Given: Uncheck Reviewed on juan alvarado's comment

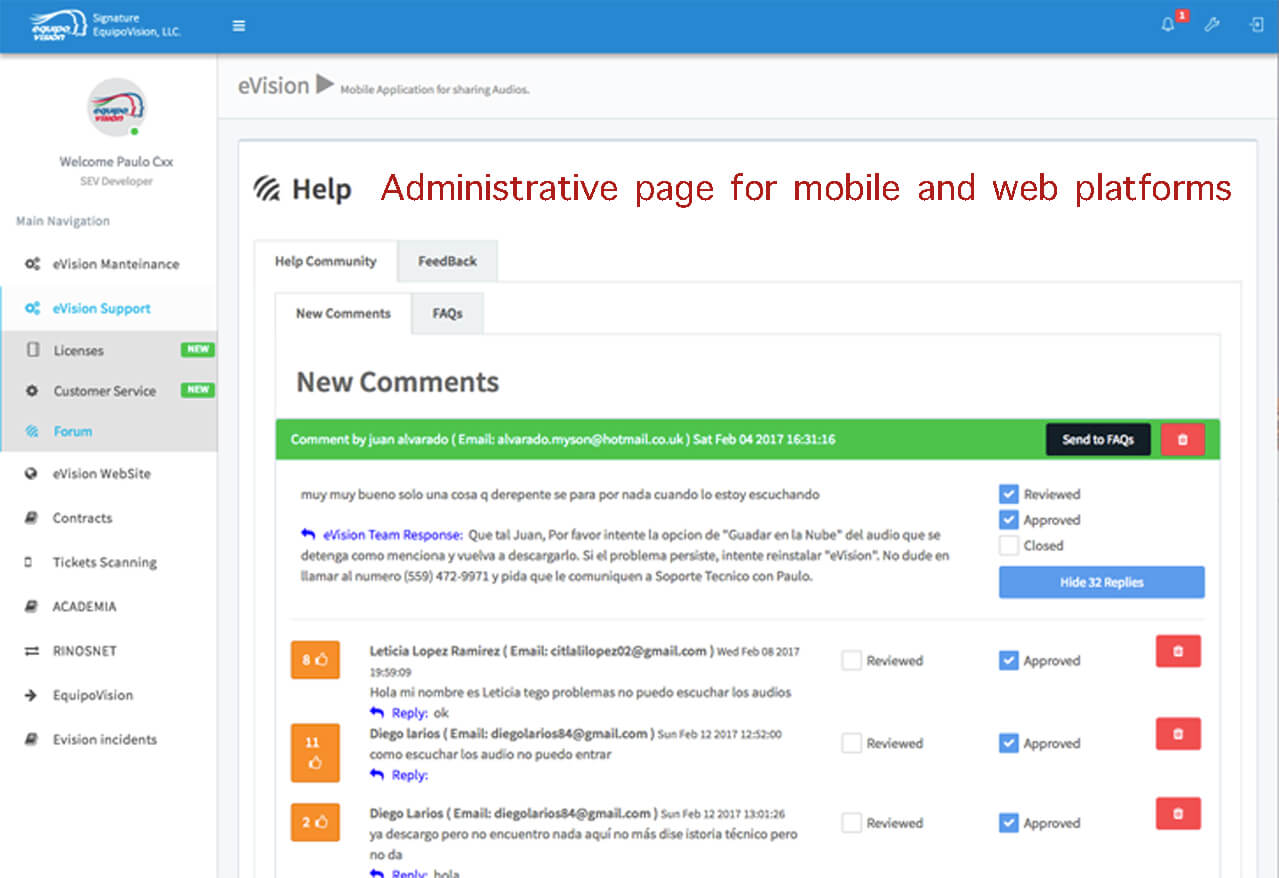Looking at the screenshot, I should [x=1009, y=494].
